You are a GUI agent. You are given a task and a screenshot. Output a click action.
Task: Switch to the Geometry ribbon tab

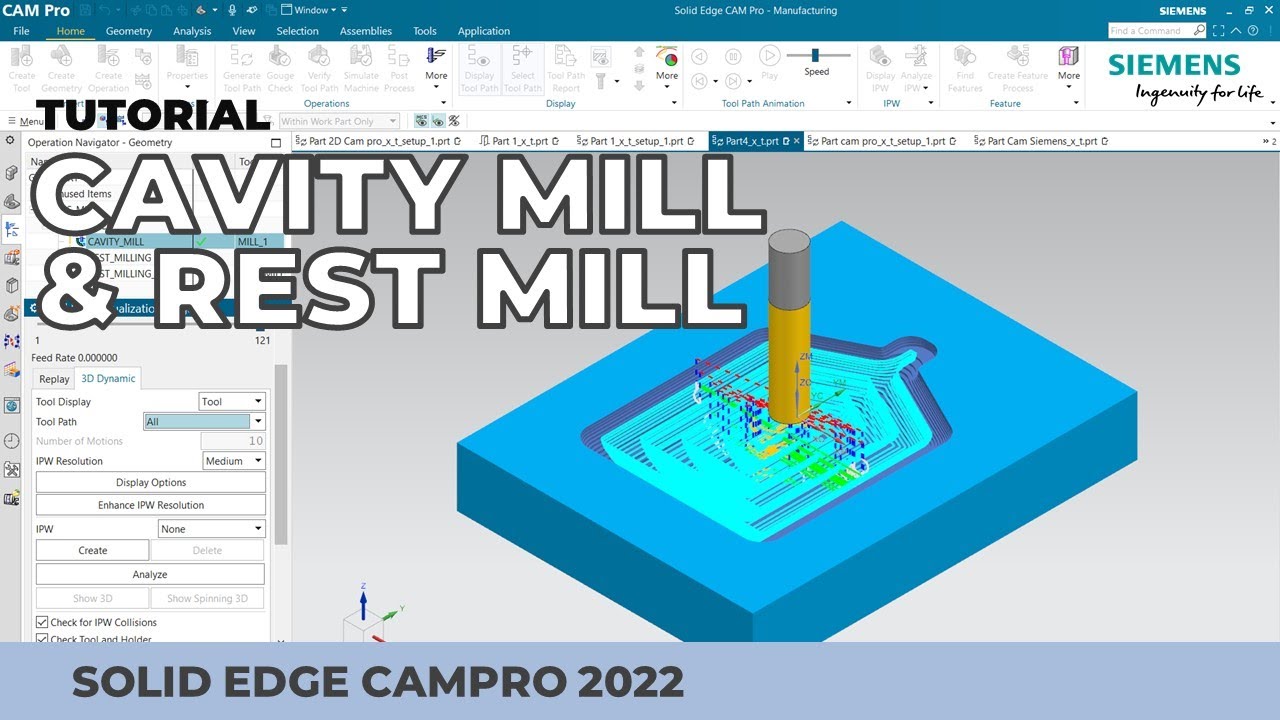129,31
